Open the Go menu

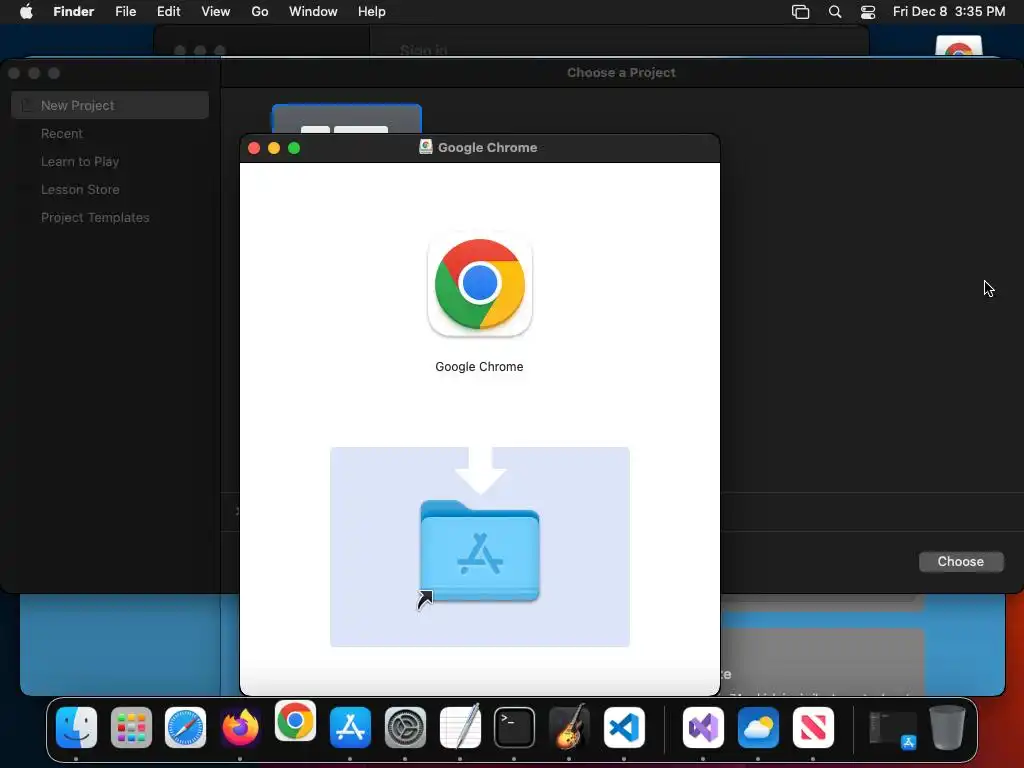pos(260,11)
